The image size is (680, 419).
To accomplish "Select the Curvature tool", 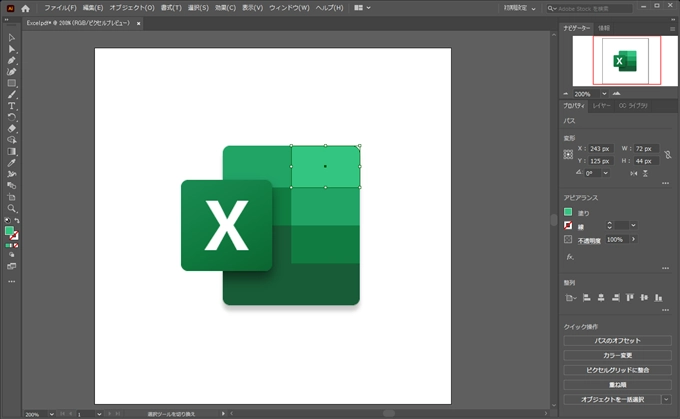I will (x=12, y=72).
